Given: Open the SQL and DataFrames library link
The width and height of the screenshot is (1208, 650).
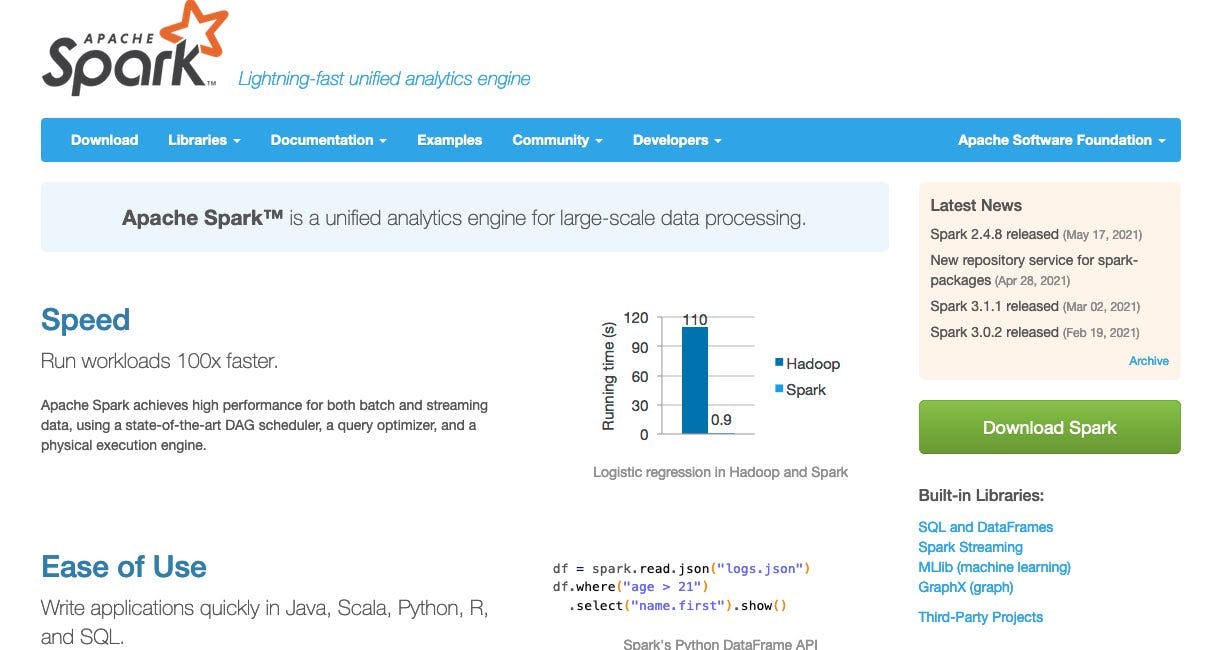Looking at the screenshot, I should (x=985, y=527).
